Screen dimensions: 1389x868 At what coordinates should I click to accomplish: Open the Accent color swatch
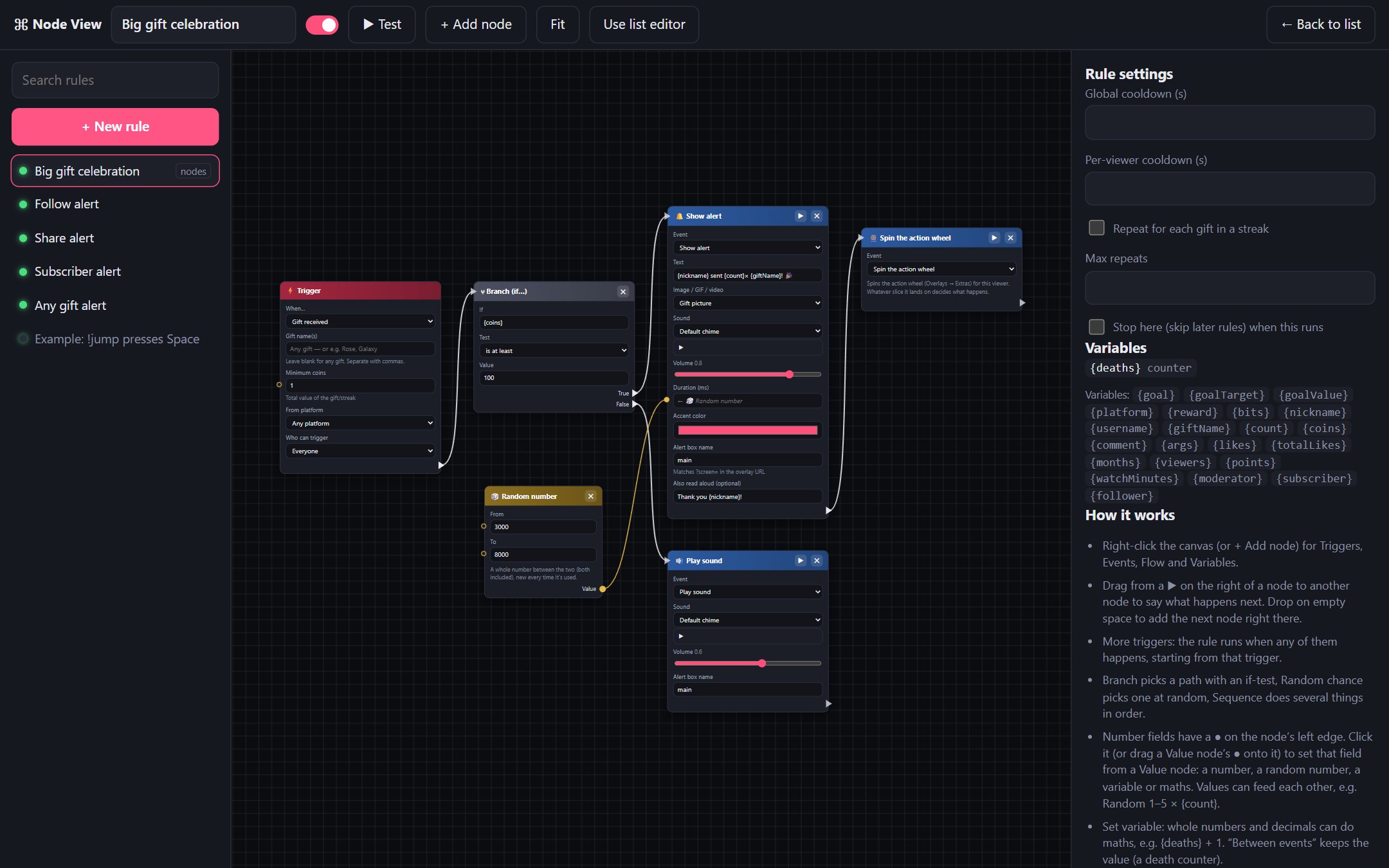pyautogui.click(x=748, y=430)
